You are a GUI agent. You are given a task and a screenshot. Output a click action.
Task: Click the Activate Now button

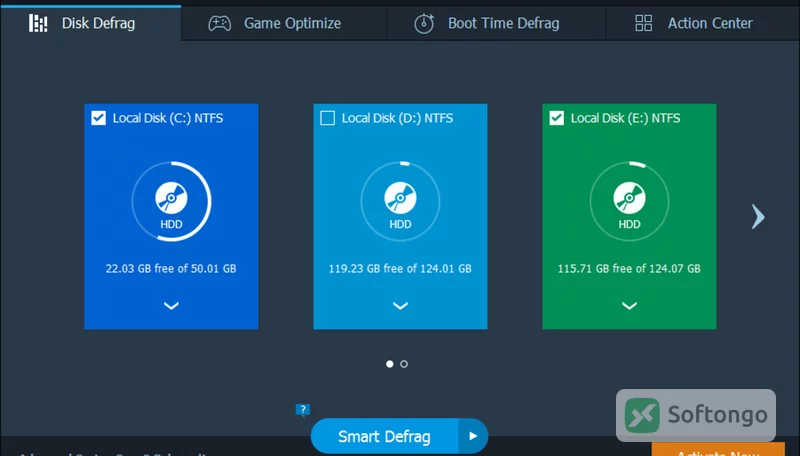718,450
